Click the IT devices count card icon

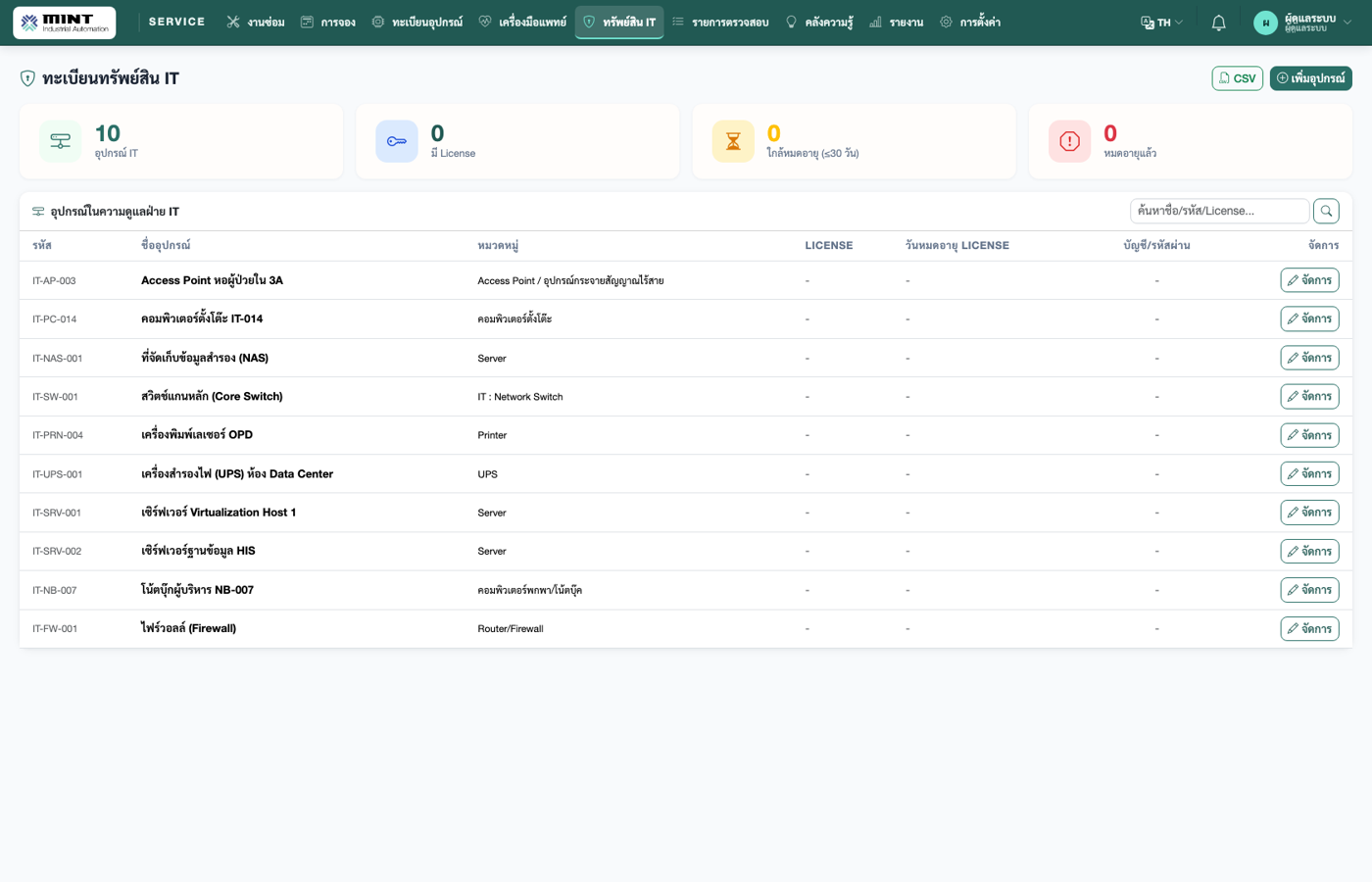61,141
